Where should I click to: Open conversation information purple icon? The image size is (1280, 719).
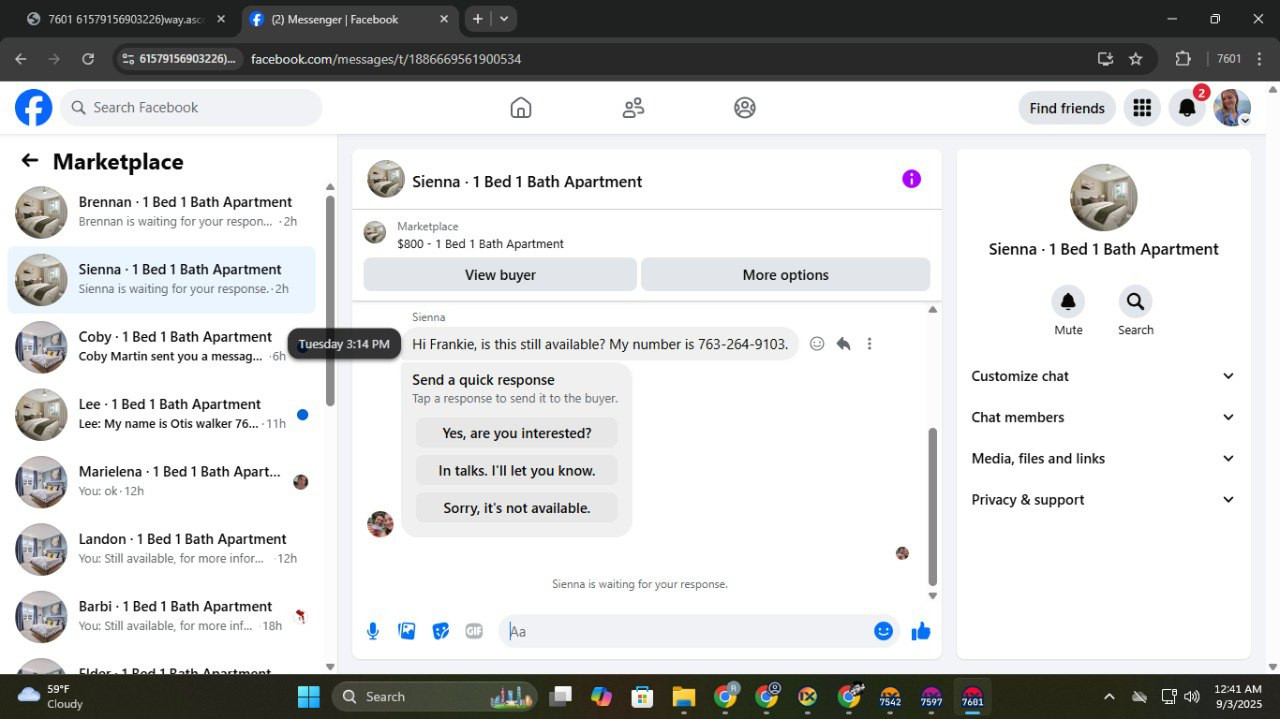click(911, 179)
